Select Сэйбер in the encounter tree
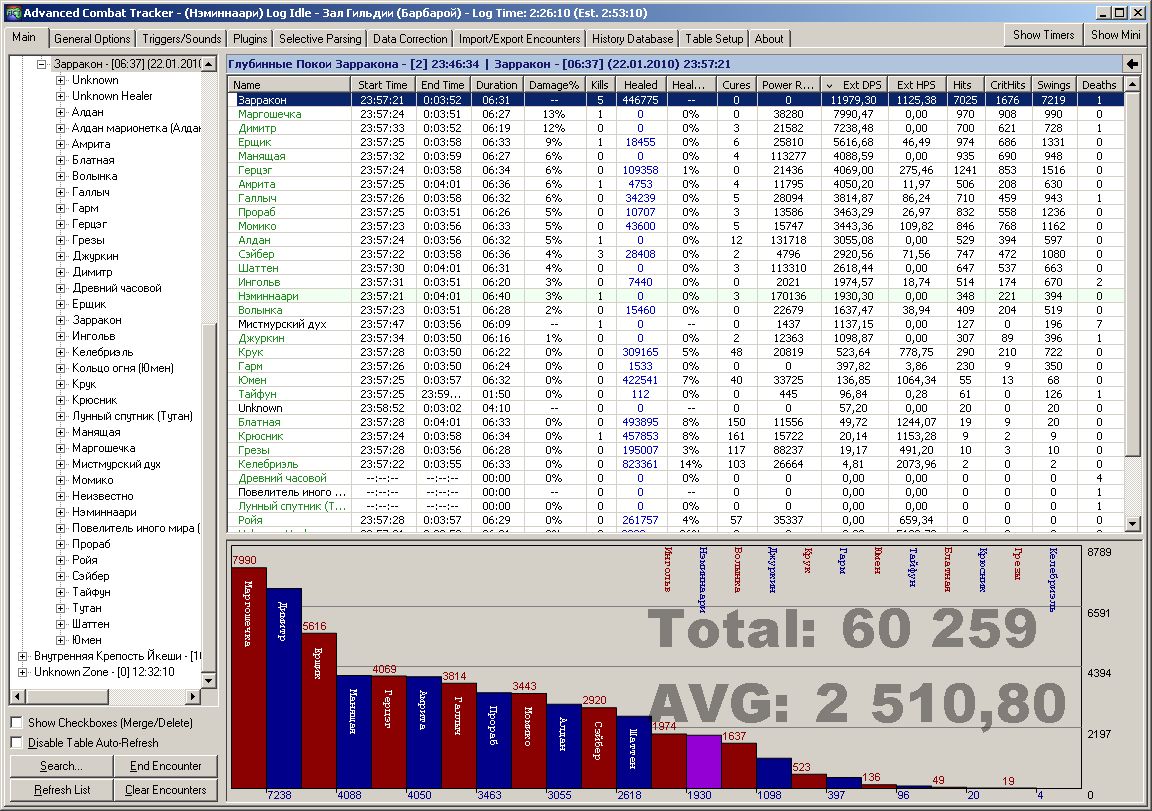The height and width of the screenshot is (811, 1152). tap(90, 577)
